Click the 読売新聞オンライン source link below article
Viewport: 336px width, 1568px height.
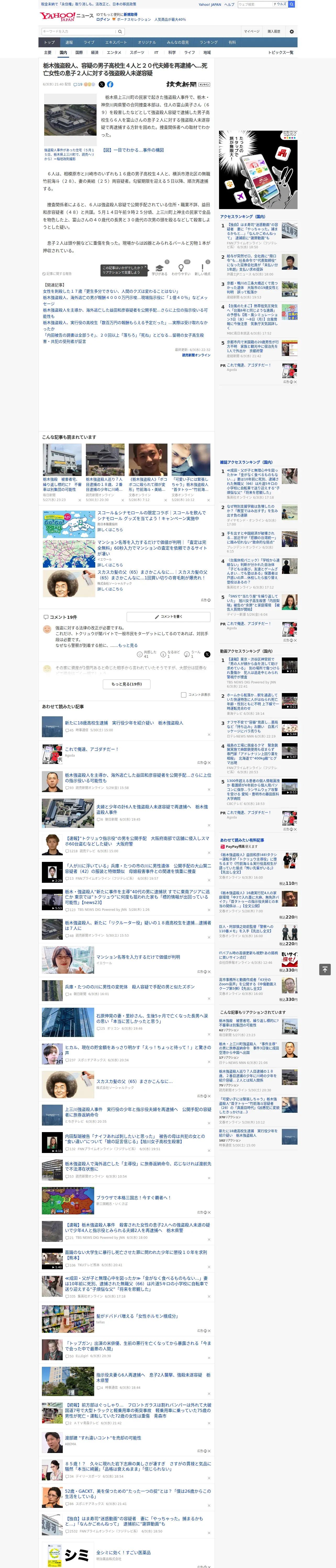tap(196, 355)
